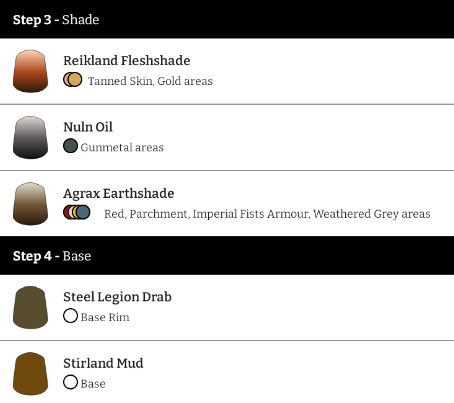The height and width of the screenshot is (403, 454).
Task: Click the Stirland Mud paint pot icon
Action: [30, 374]
